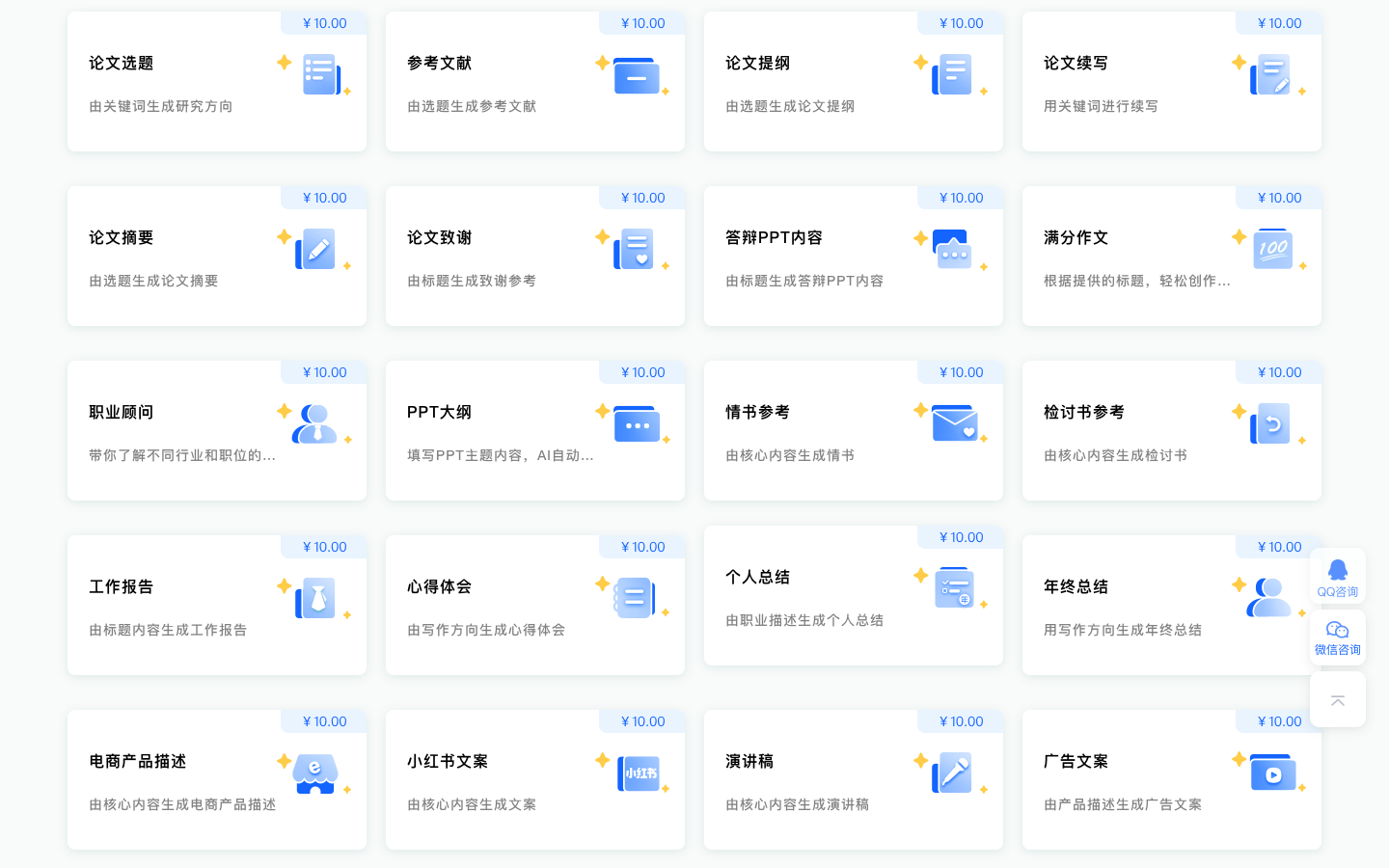Open the 个人总结 card title
Viewport: 1389px width, 868px height.
[757, 578]
